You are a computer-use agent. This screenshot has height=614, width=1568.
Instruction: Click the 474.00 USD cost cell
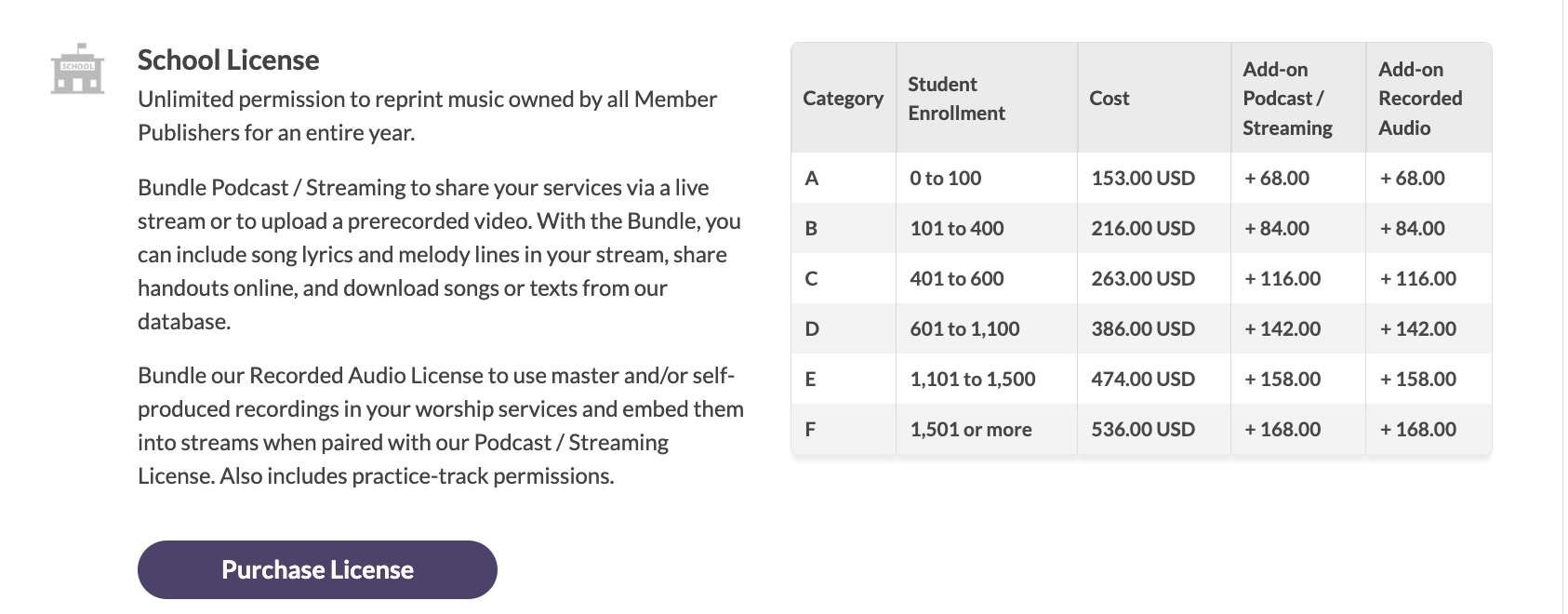[1142, 380]
